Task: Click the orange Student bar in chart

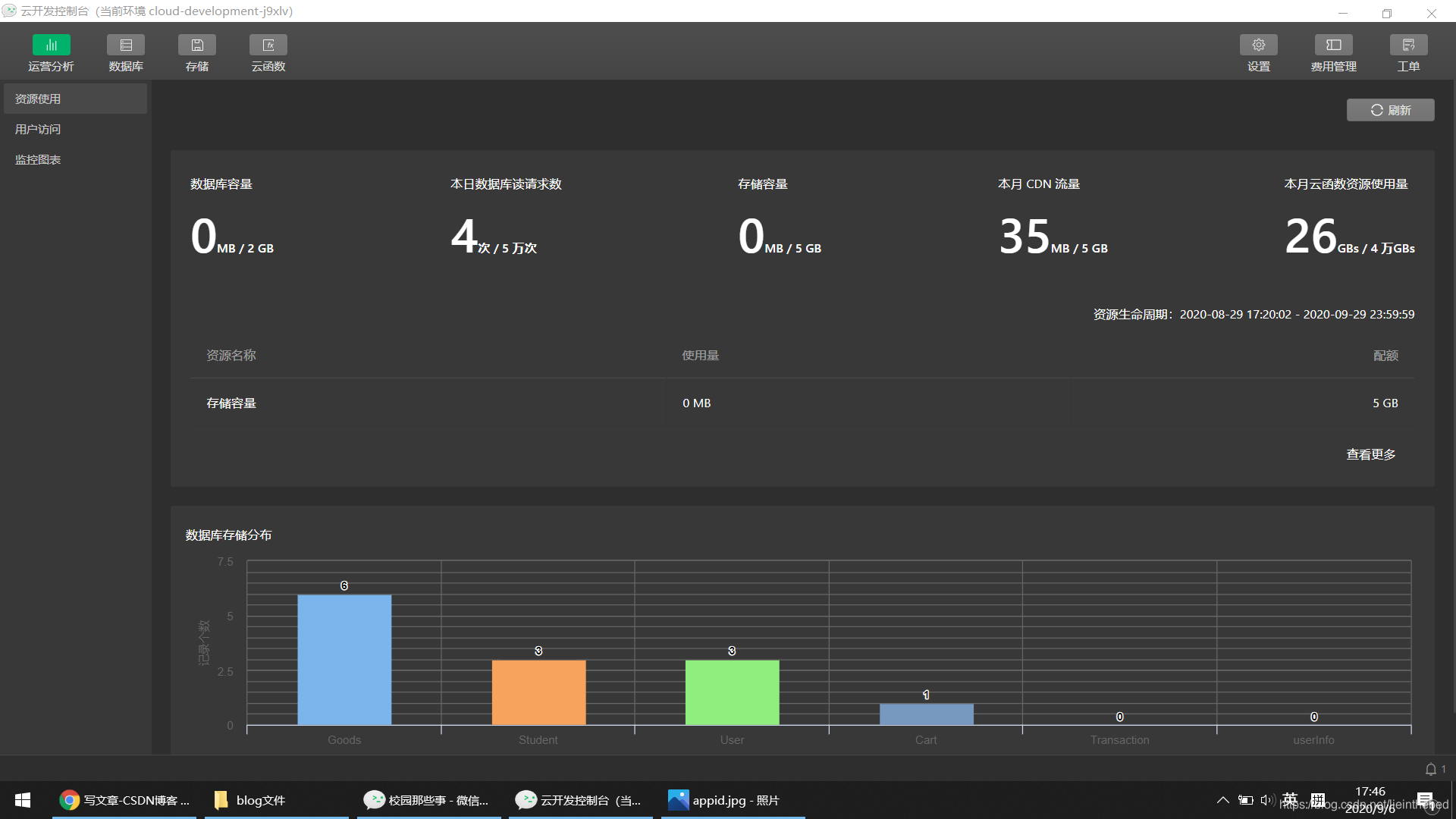Action: 538,692
